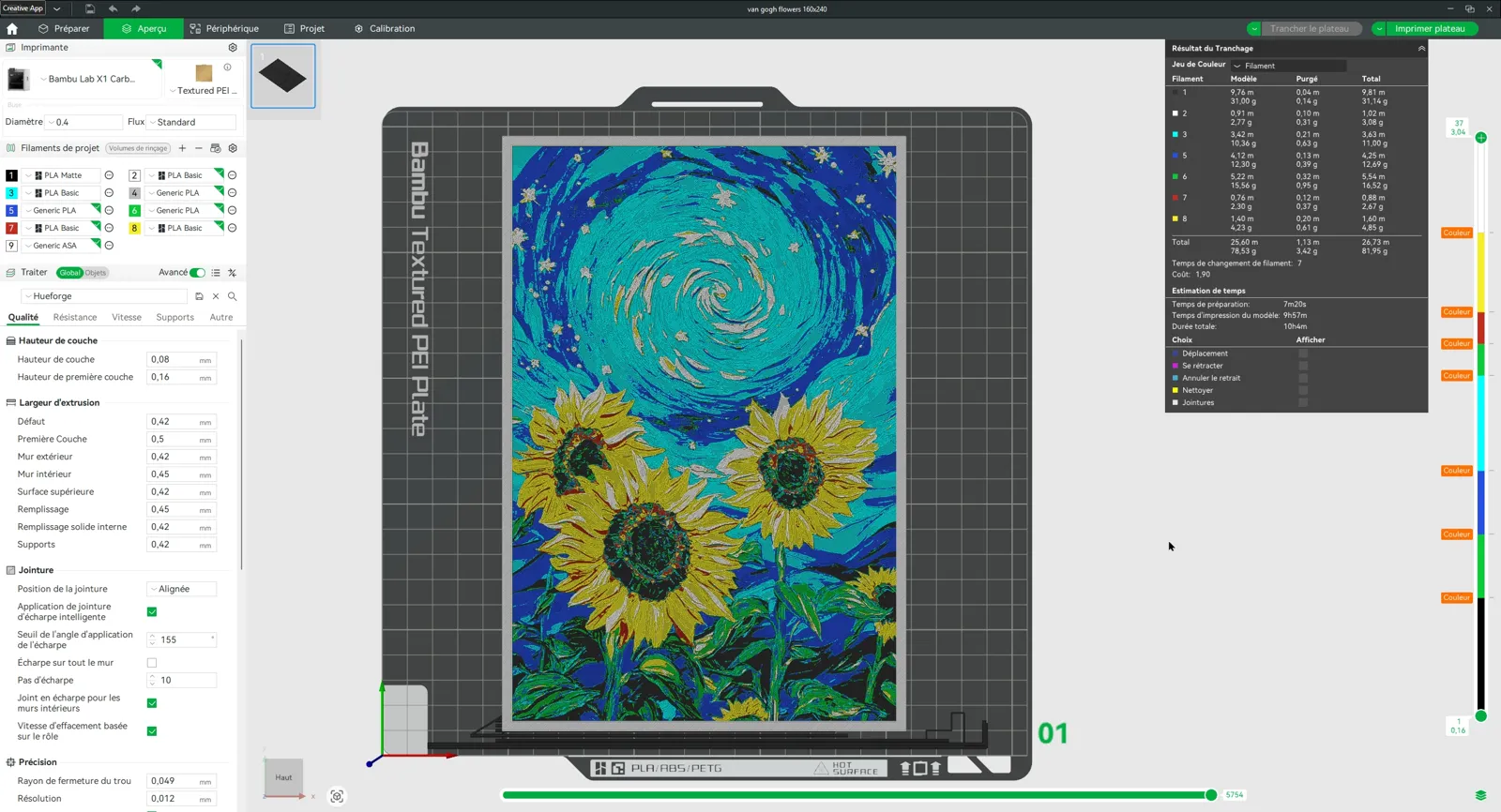Open the Diamètre 0.4 nozzle dropdown
This screenshot has height=812, width=1501.
point(84,122)
